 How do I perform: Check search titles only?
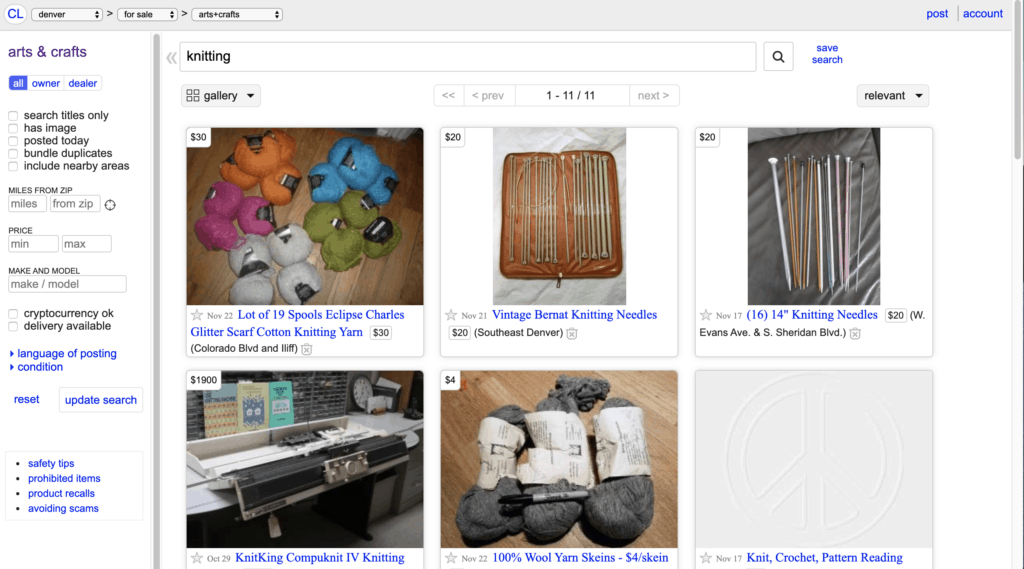13,116
